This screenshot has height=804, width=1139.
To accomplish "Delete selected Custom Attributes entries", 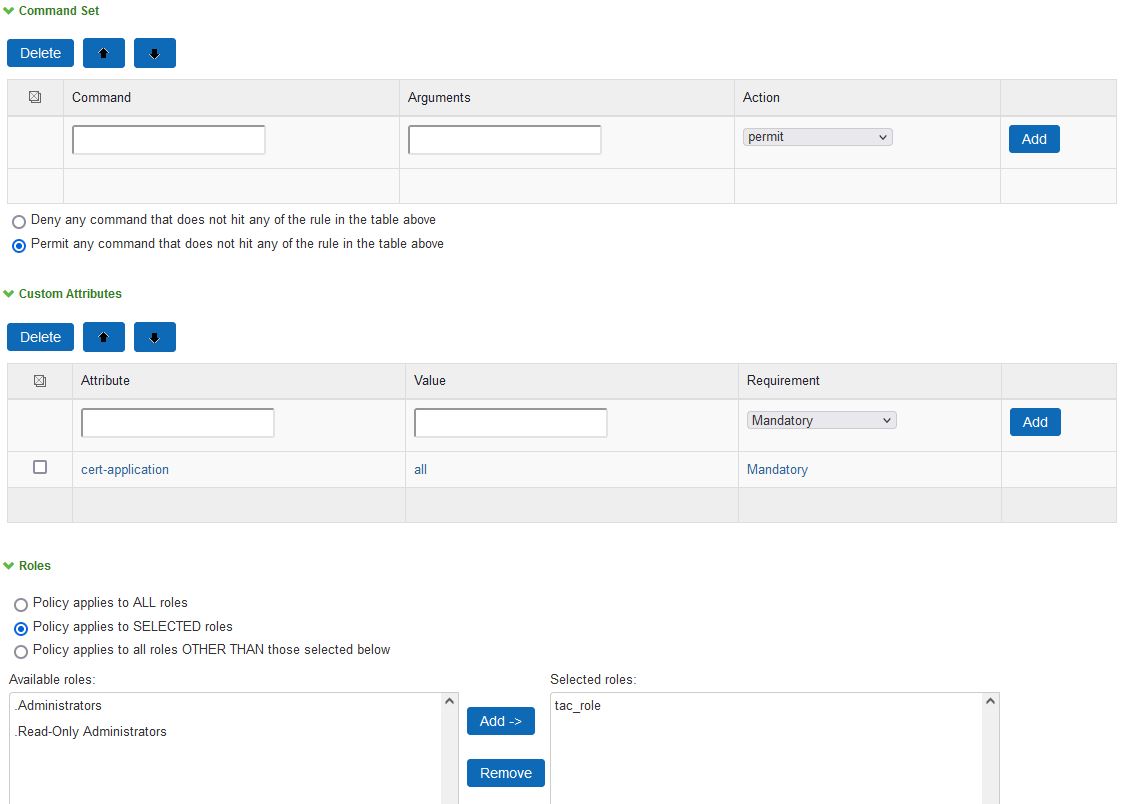I will (41, 337).
